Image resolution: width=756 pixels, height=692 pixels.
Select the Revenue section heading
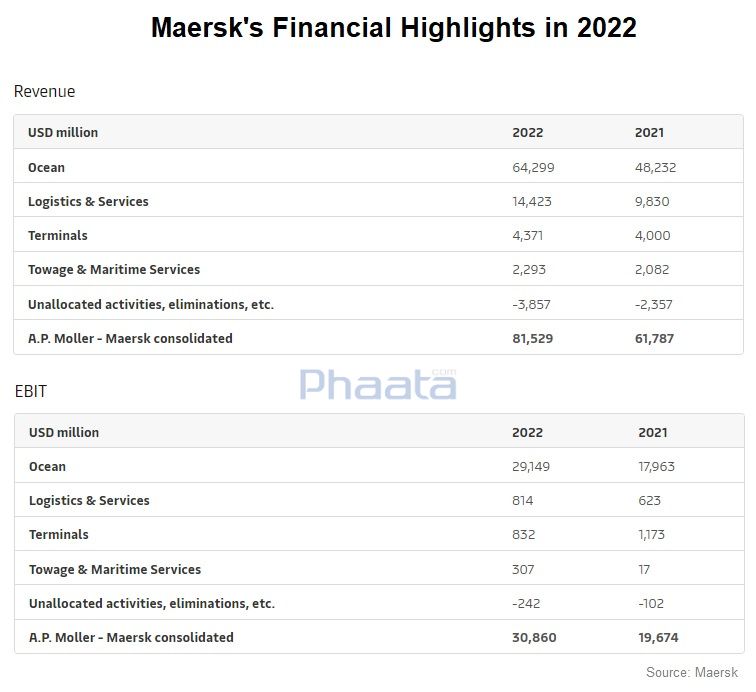tap(44, 91)
